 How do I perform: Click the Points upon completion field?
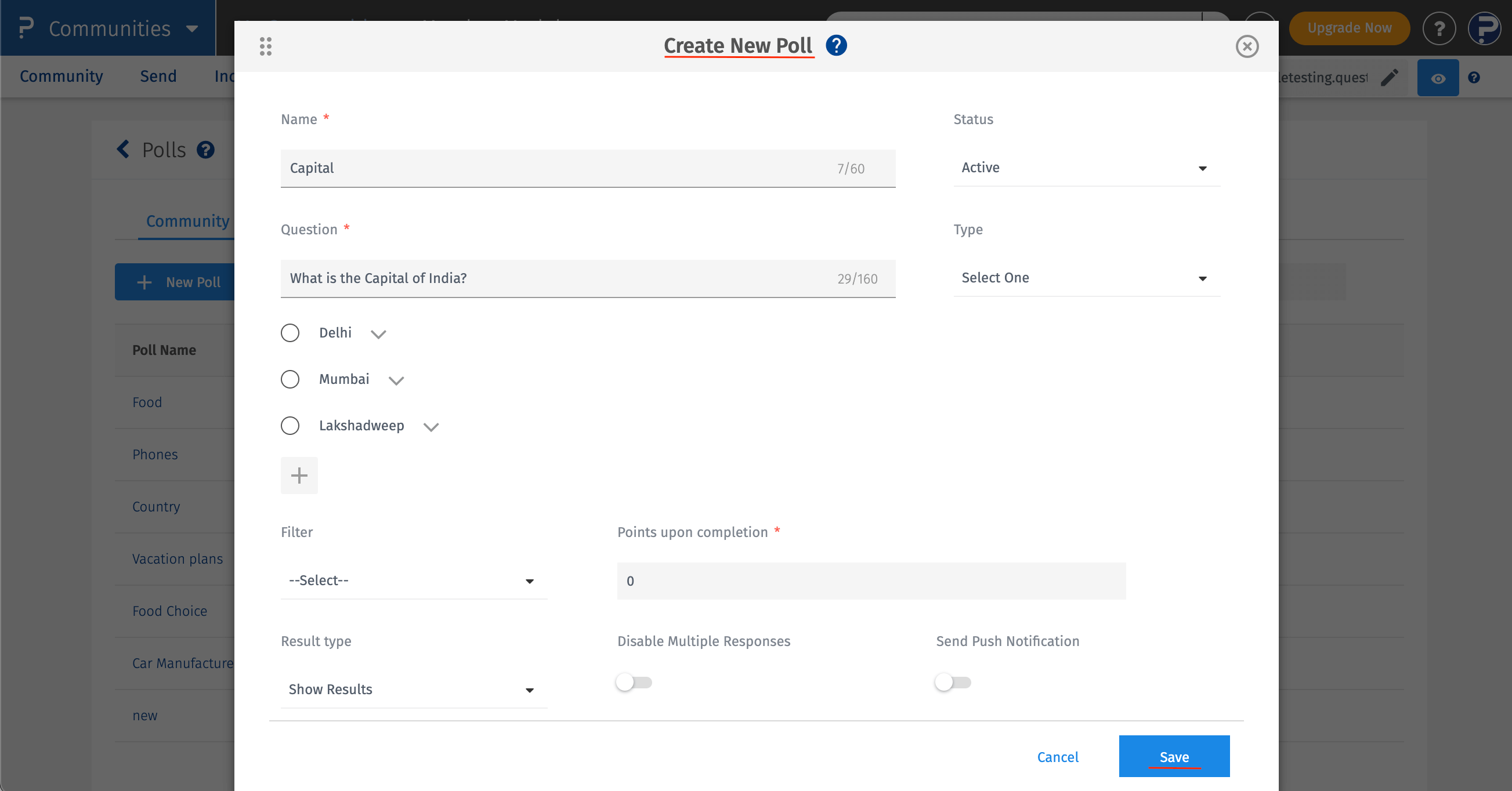pos(870,581)
